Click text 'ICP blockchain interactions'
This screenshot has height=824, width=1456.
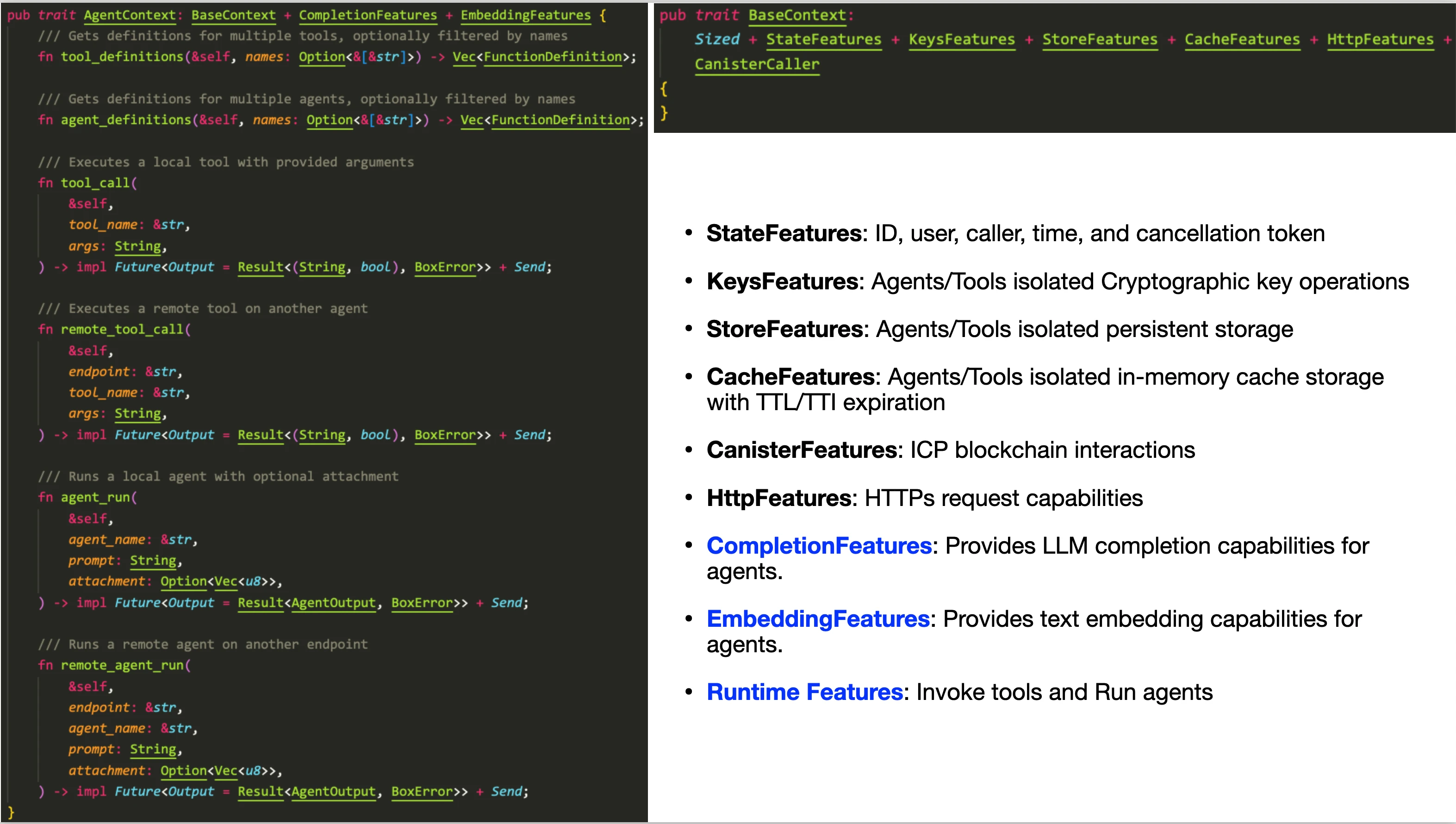1052,450
